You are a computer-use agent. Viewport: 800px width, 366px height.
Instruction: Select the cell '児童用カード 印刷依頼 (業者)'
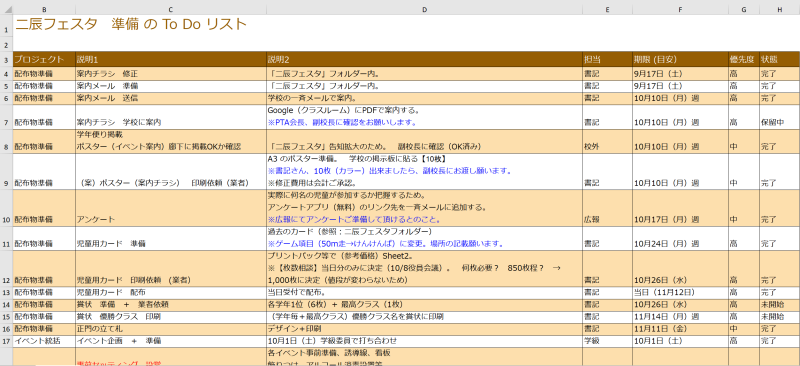(171, 269)
